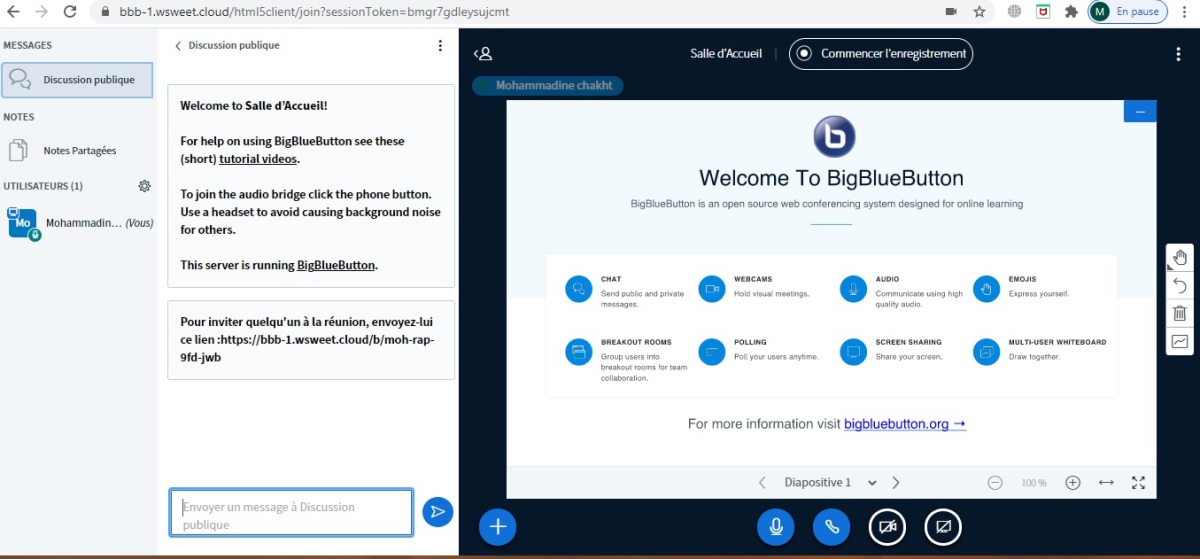Viewport: 1200px width, 559px height.
Task: Open Notes Partagées
Action: 77,151
